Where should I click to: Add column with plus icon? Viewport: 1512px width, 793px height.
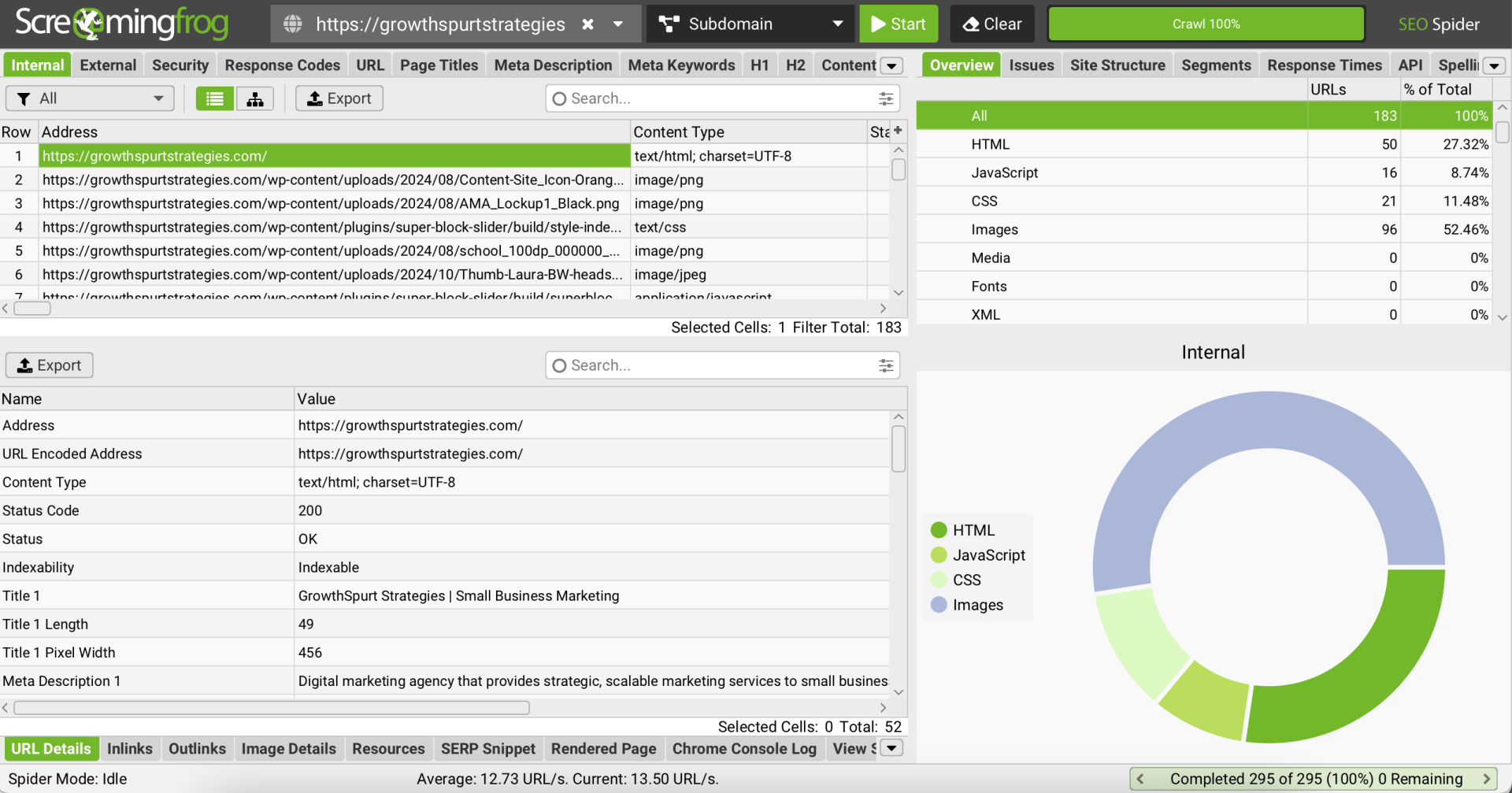coord(898,131)
